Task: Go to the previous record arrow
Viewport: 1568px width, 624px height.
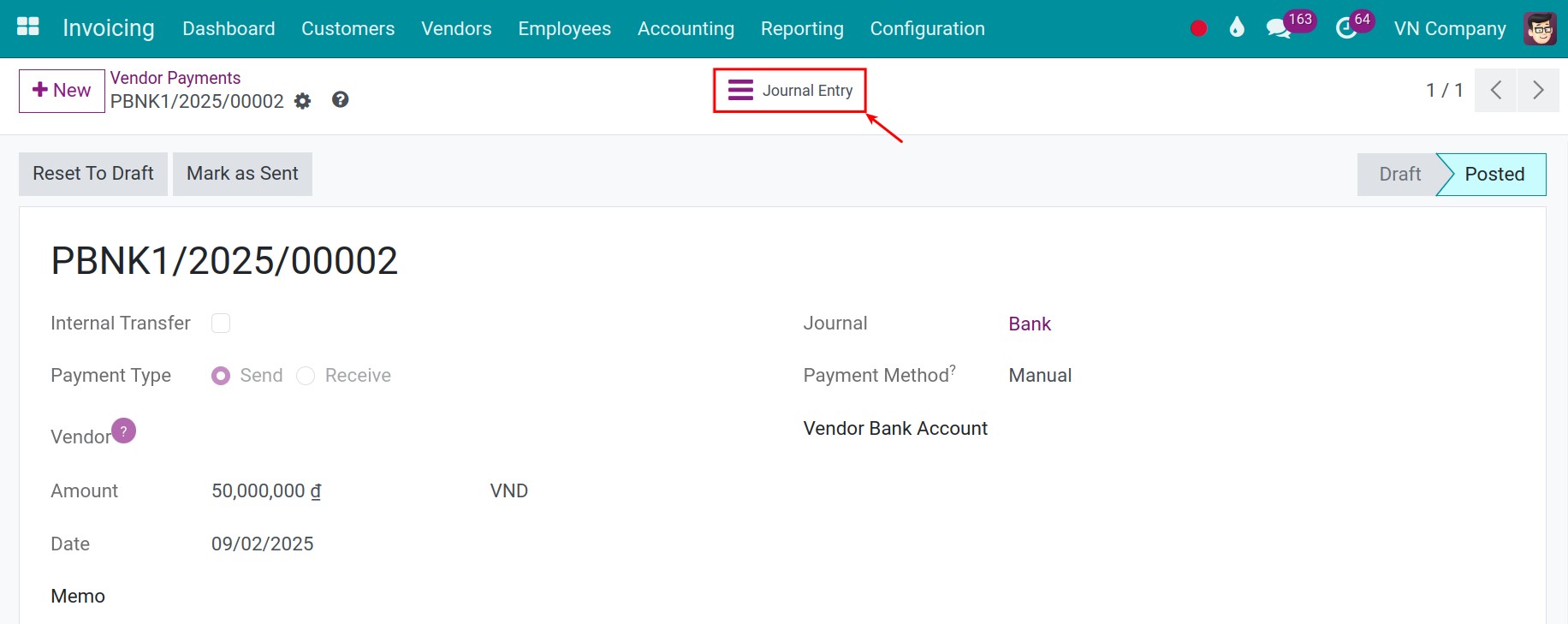Action: (x=1495, y=90)
